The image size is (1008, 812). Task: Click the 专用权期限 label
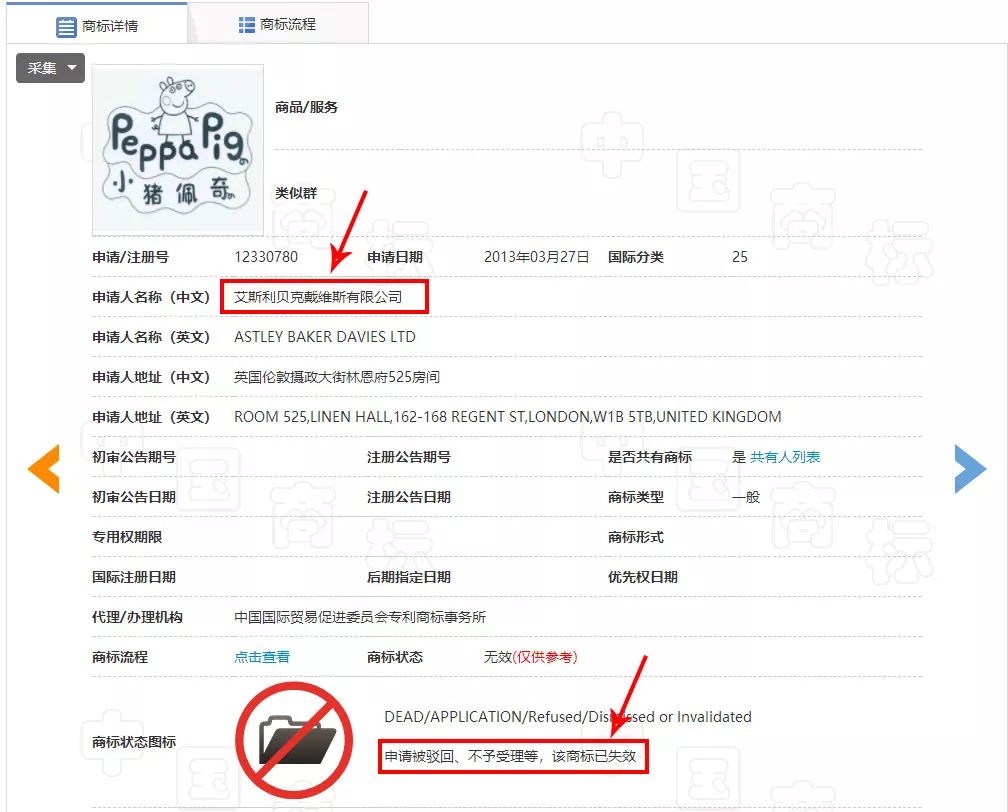(x=127, y=537)
